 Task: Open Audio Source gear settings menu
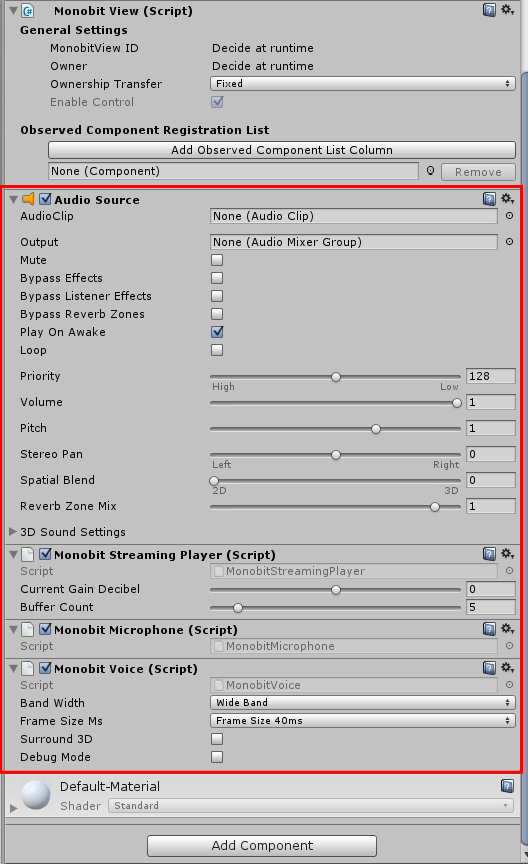pos(508,198)
